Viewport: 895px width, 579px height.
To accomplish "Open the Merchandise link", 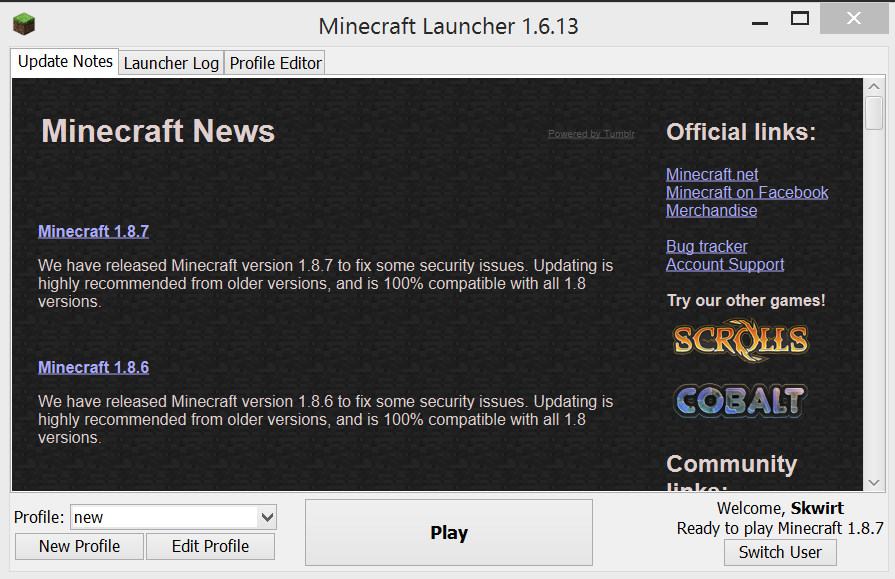I will pyautogui.click(x=711, y=211).
